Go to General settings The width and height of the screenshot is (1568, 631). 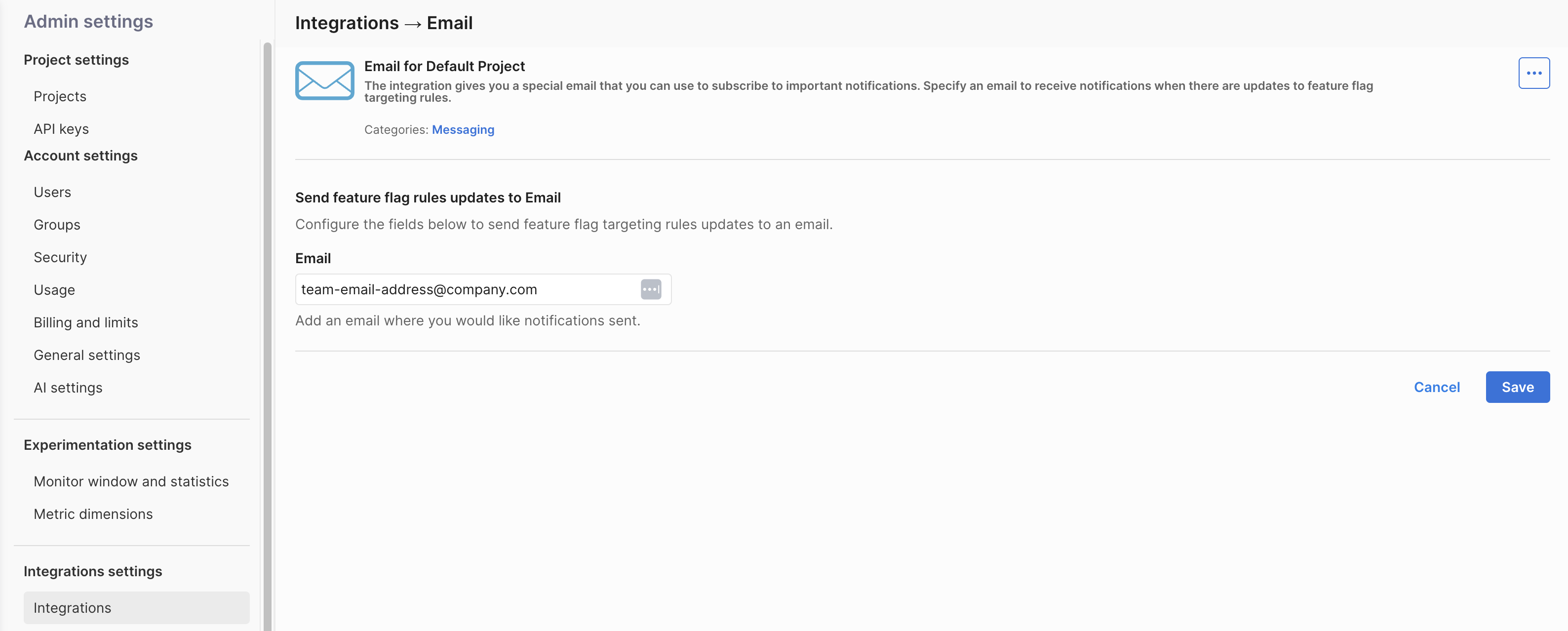point(86,355)
